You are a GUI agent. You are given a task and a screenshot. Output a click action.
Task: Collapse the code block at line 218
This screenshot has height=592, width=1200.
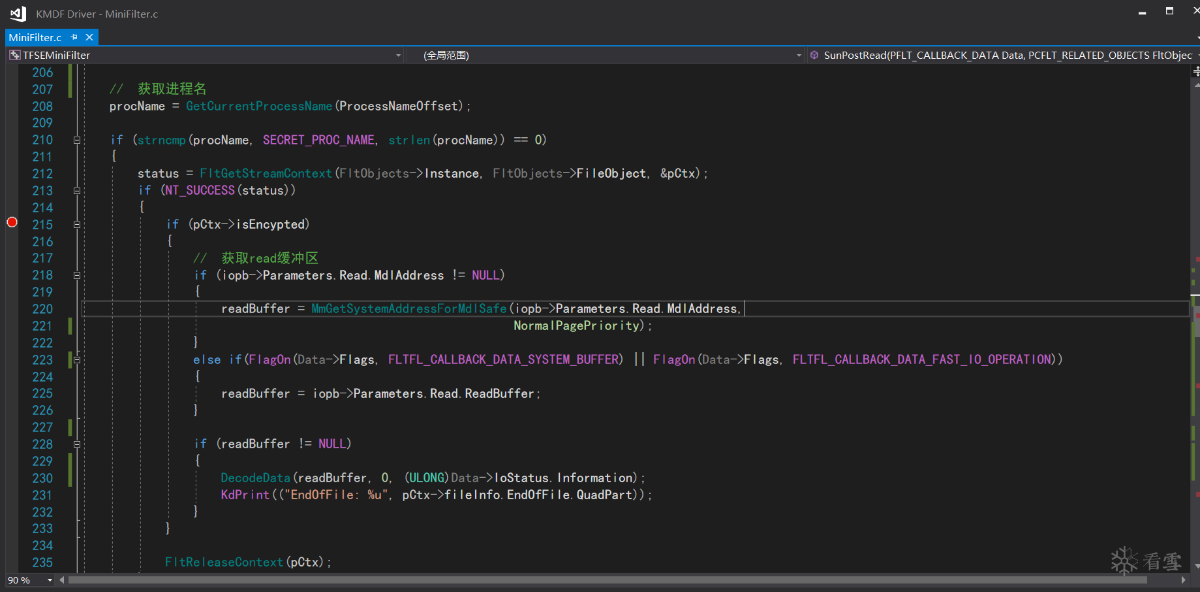tap(77, 275)
